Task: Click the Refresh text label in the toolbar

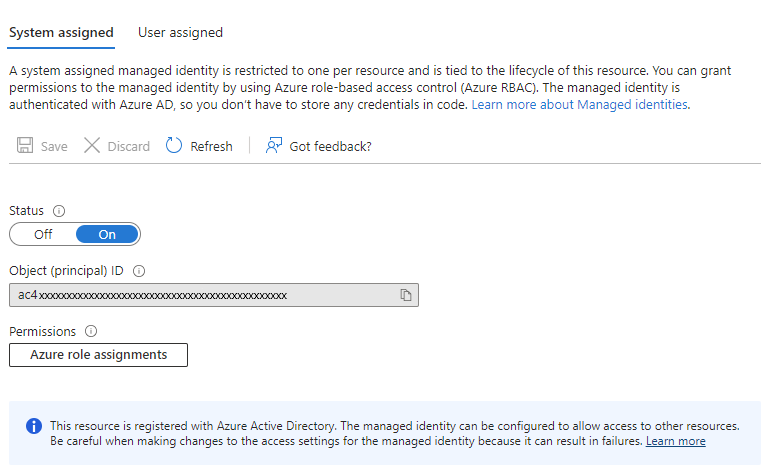Action: coord(211,146)
